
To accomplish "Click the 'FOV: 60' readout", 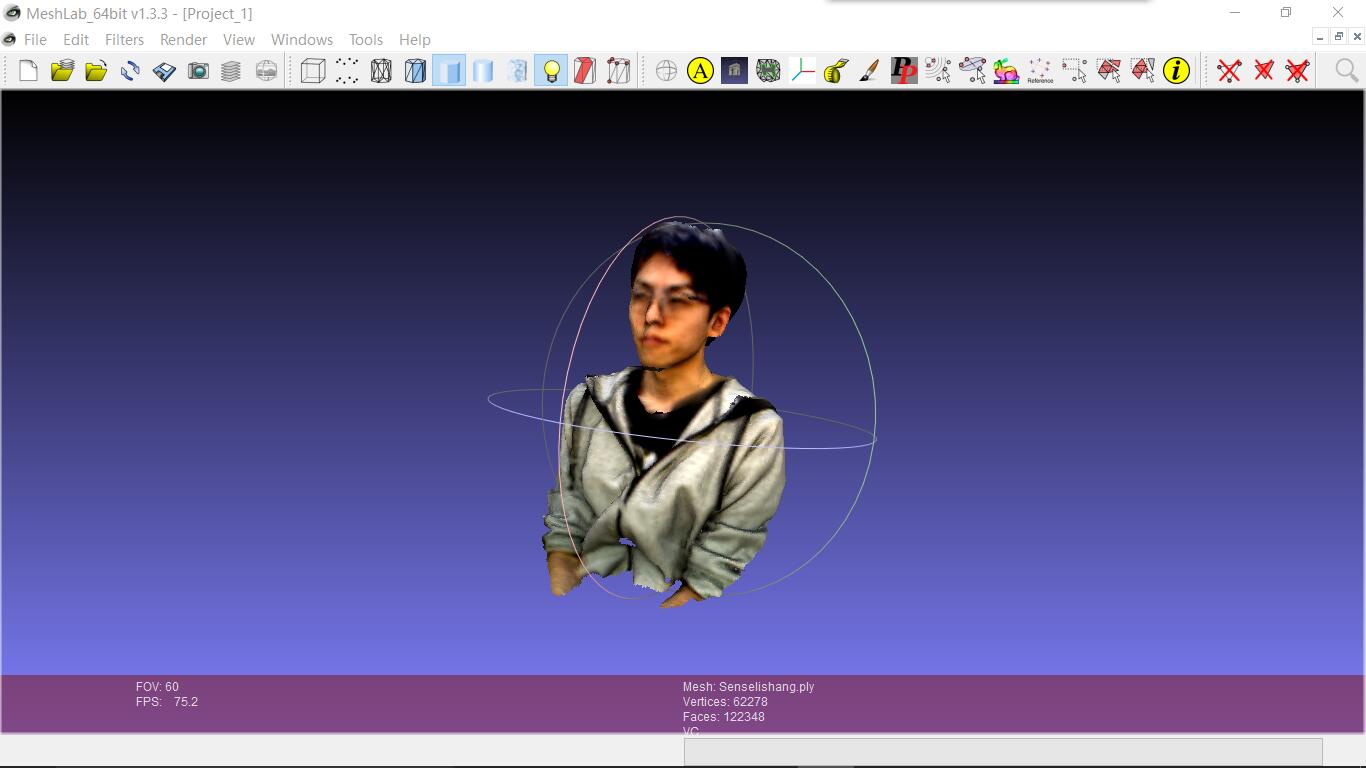I will click(x=157, y=687).
